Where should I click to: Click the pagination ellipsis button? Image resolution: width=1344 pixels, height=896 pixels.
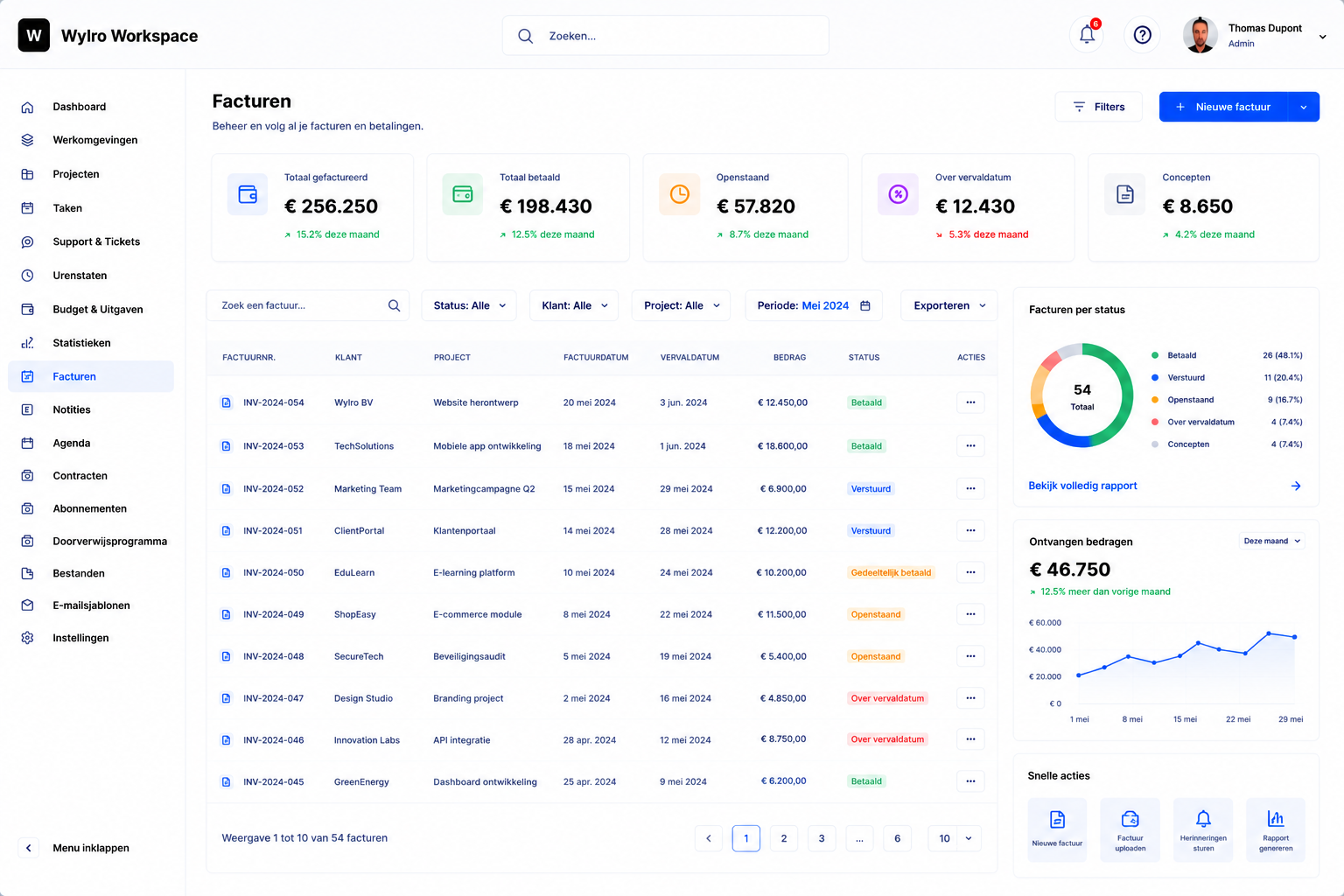pos(859,838)
